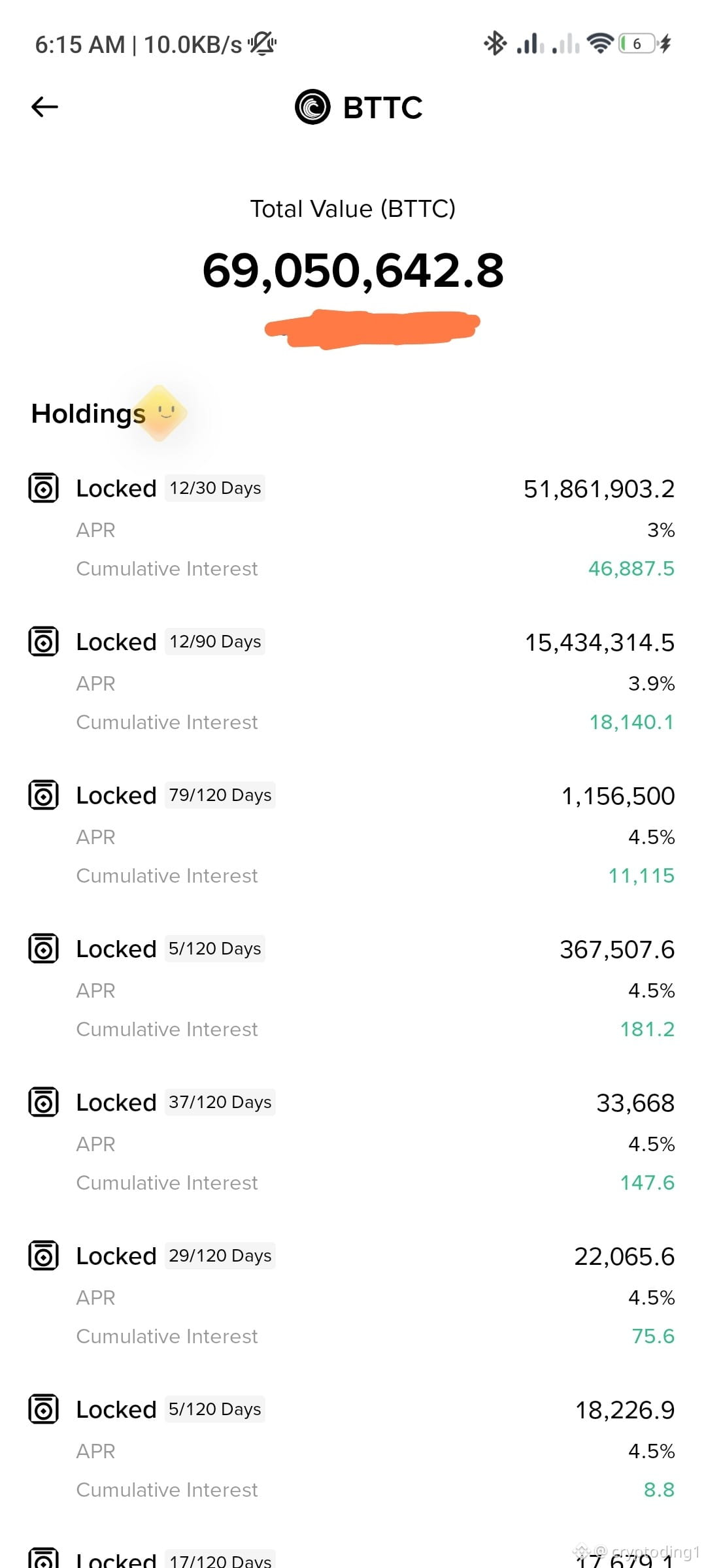Open the 367,507.6 locked holding

click(352, 988)
